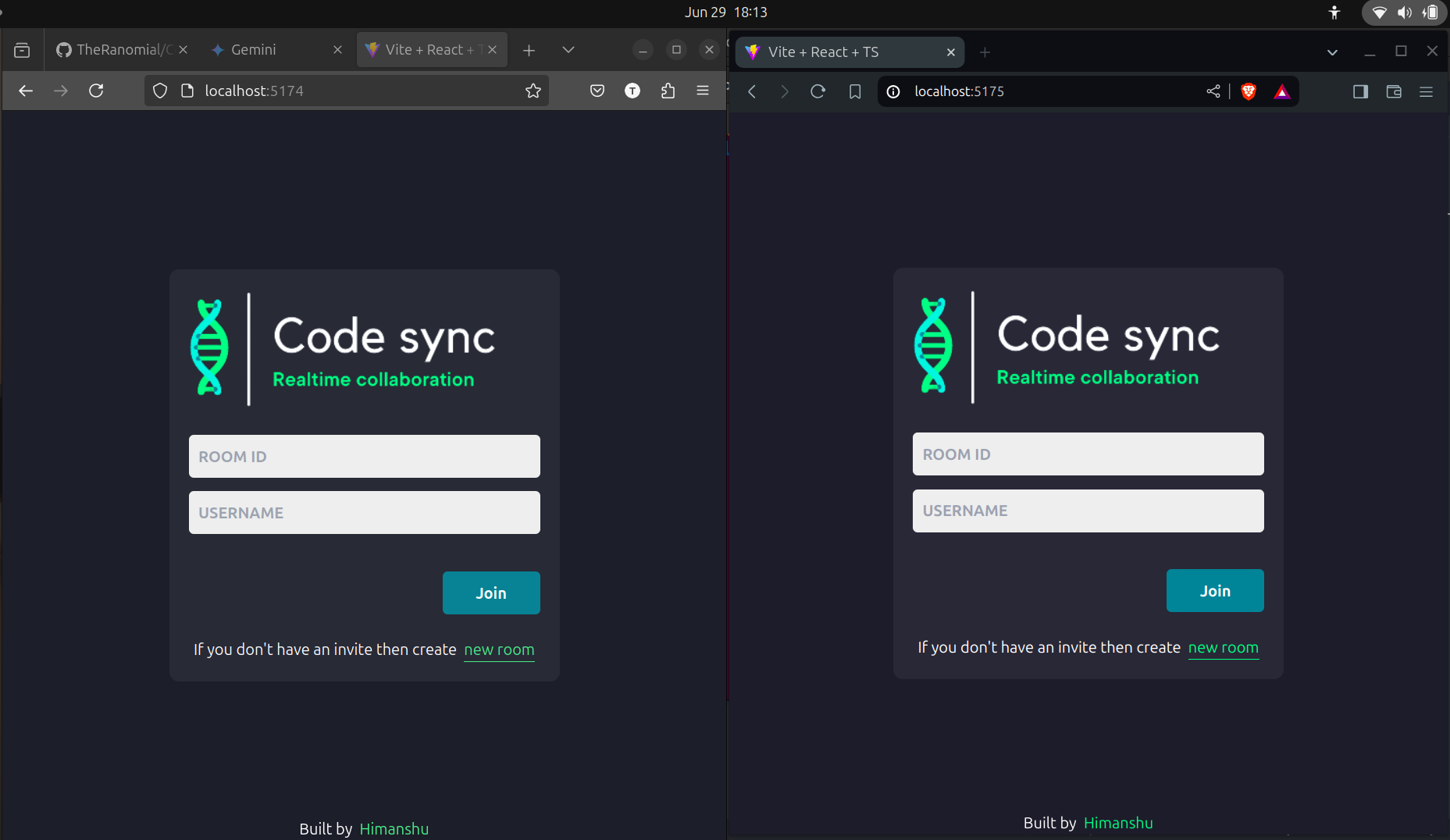View site information for localhost:5175
This screenshot has width=1450, height=840.
pyautogui.click(x=893, y=92)
